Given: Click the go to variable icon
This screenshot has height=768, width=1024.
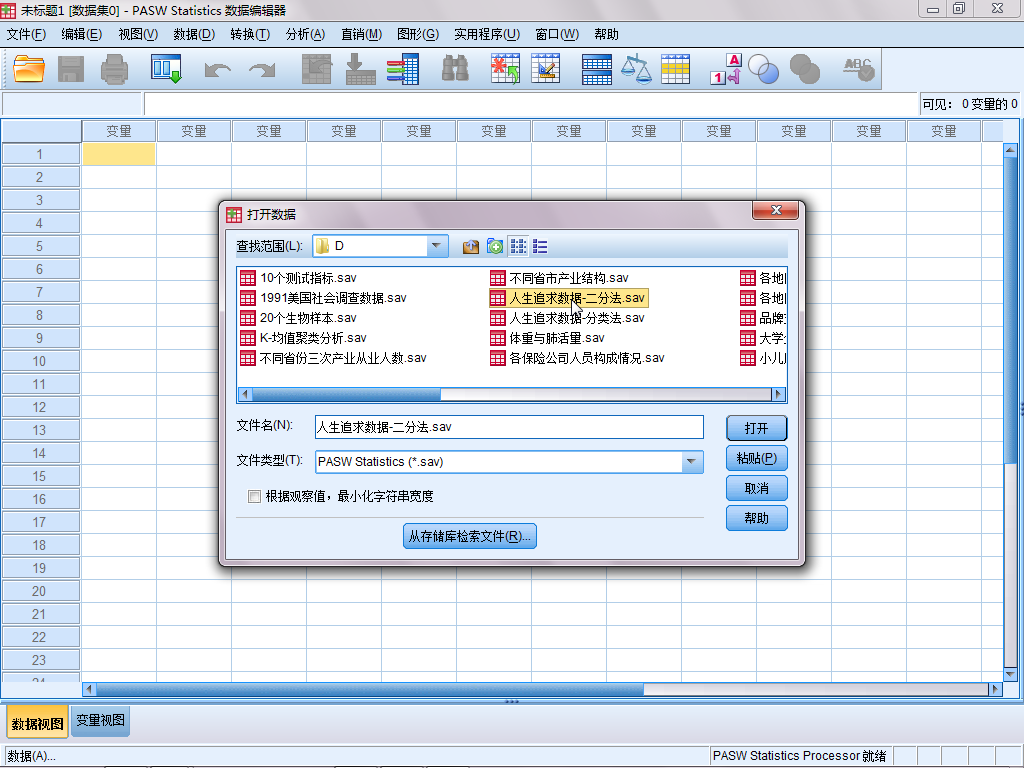Looking at the screenshot, I should 360,69.
